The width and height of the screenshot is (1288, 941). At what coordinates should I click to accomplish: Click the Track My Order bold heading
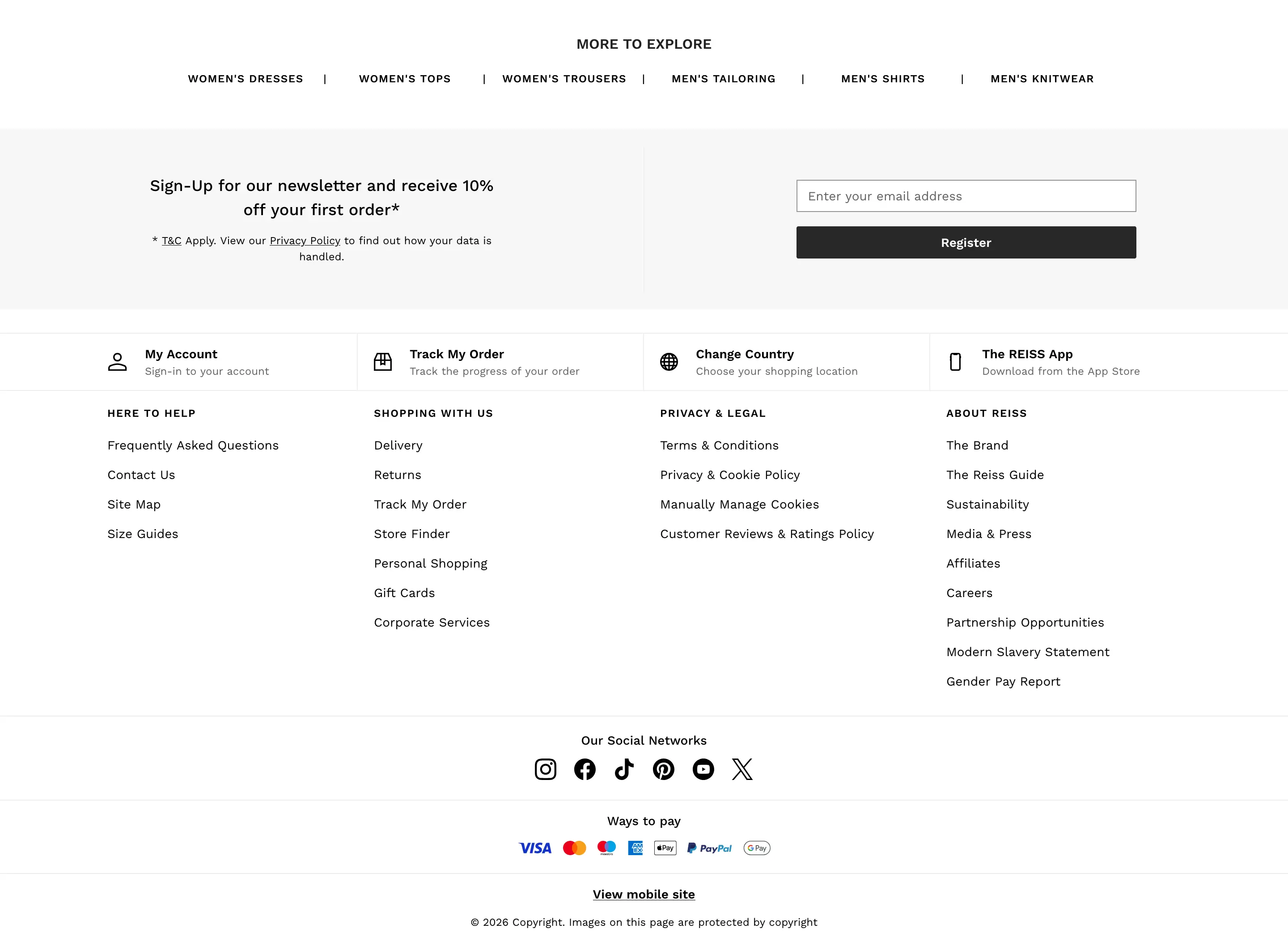pyautogui.click(x=457, y=354)
